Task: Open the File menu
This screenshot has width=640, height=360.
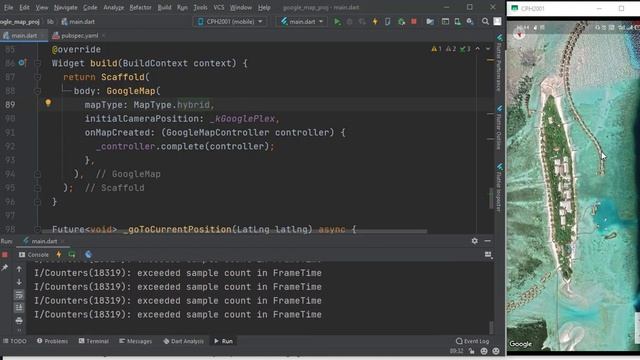Action: (x=8, y=7)
